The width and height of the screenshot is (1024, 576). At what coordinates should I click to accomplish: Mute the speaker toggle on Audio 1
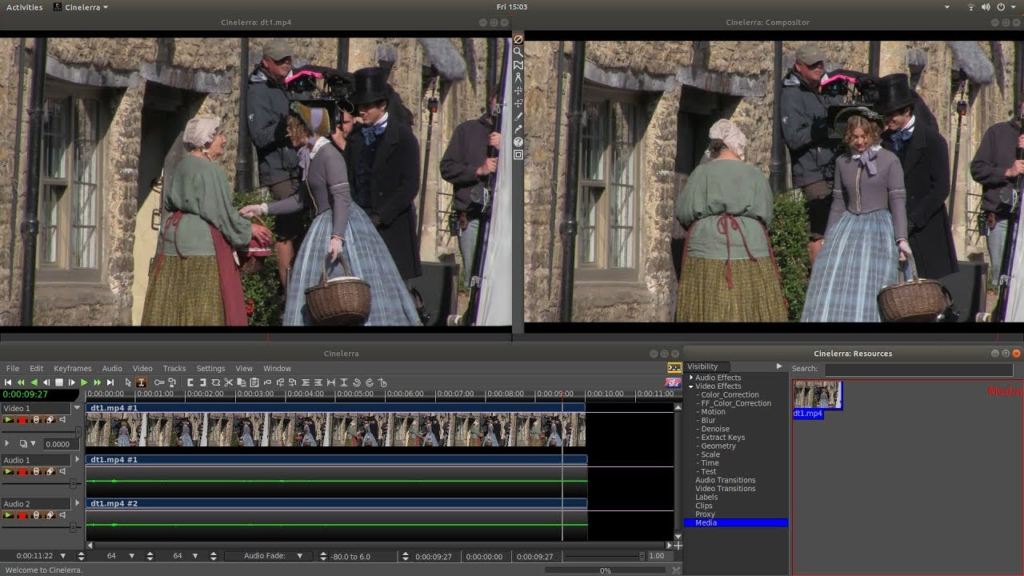[x=62, y=471]
